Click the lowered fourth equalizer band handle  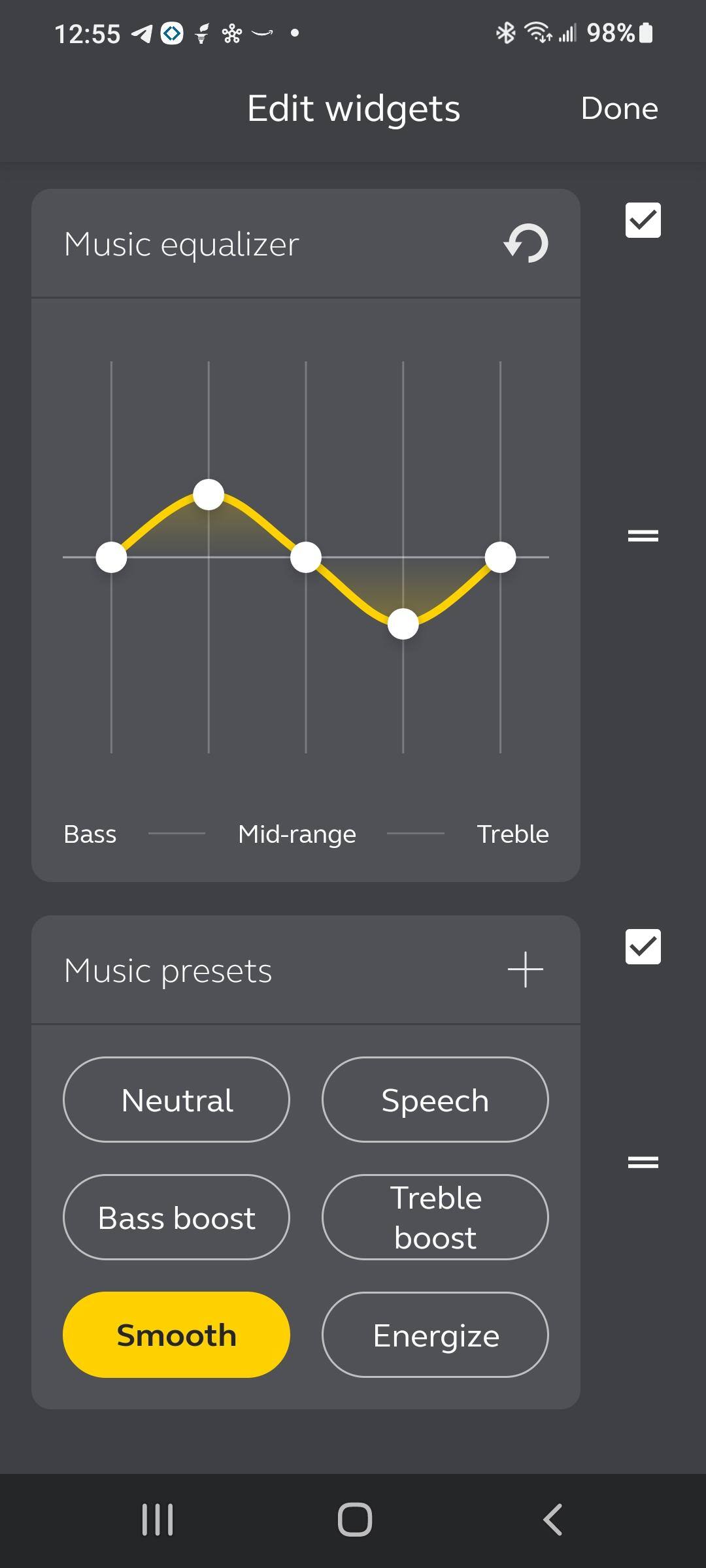(x=403, y=624)
